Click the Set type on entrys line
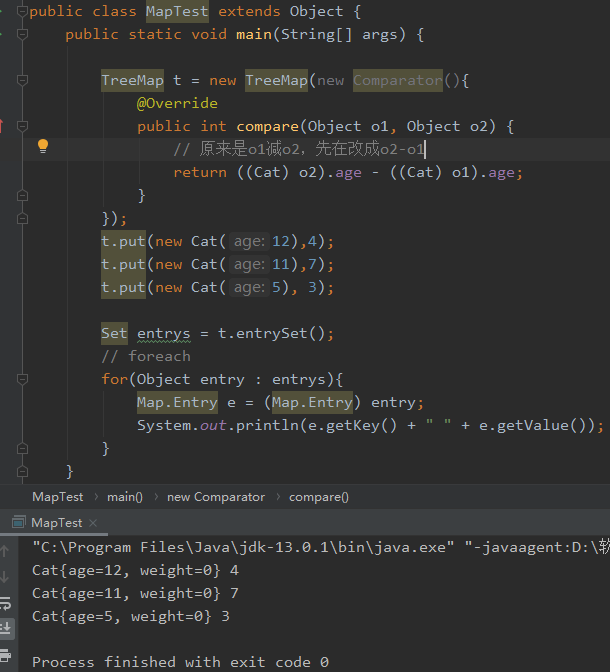This screenshot has width=610, height=672. pos(114,333)
